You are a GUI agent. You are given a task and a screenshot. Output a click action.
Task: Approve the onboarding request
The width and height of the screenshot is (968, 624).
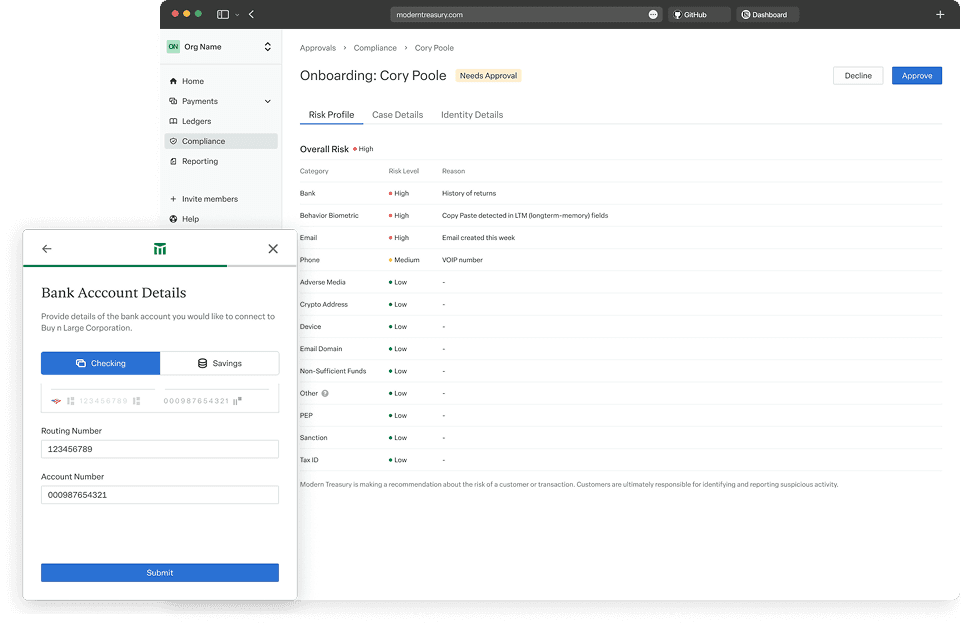(916, 75)
